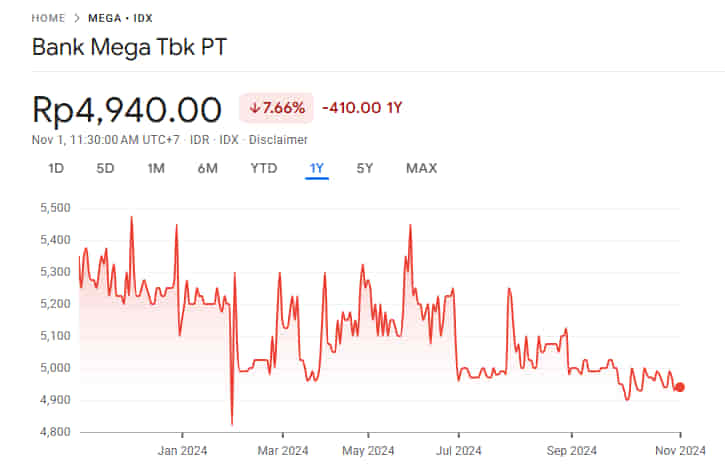Click the -410.00 1Y change text
725x469 pixels.
click(x=362, y=107)
